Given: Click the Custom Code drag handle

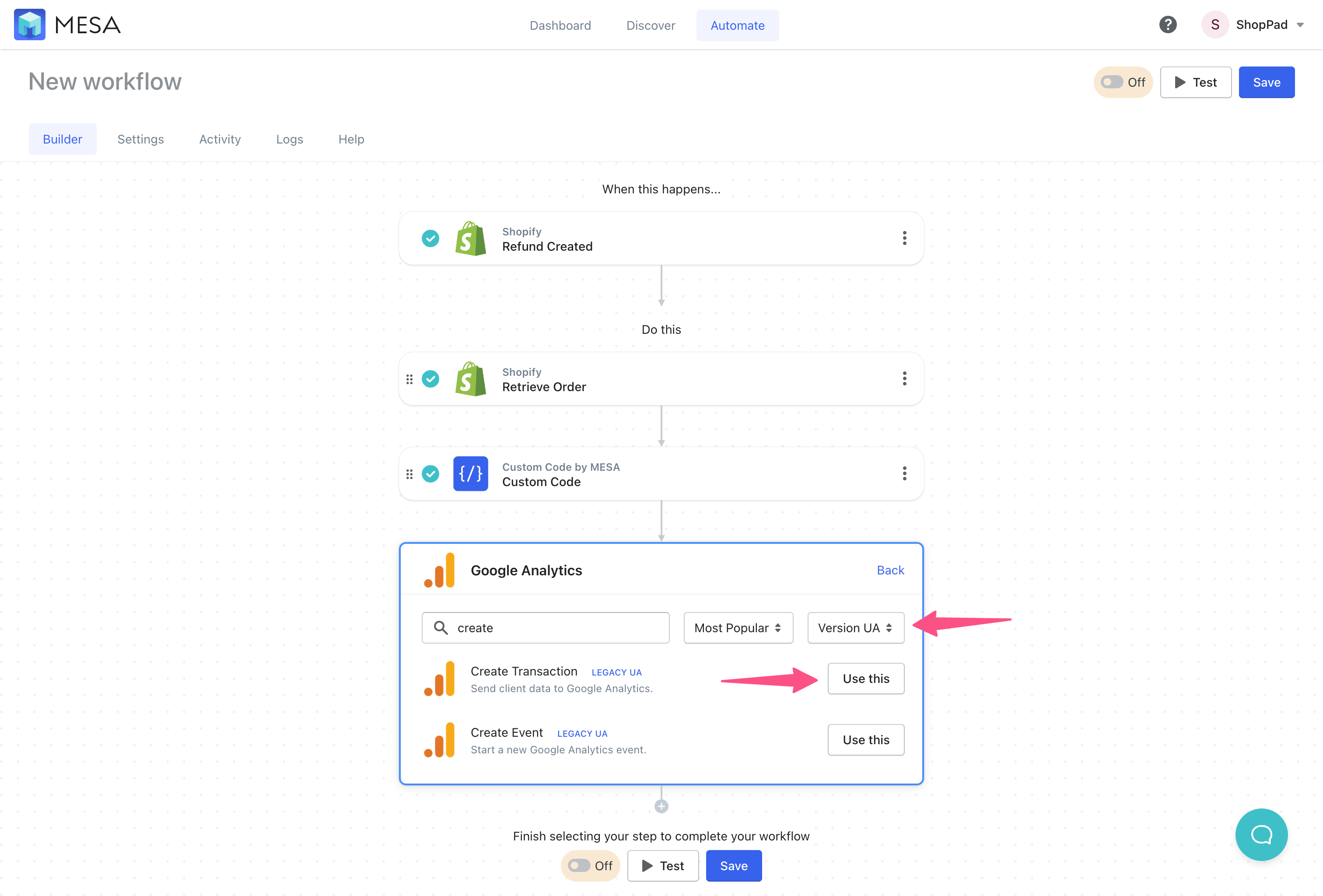Looking at the screenshot, I should click(x=409, y=474).
